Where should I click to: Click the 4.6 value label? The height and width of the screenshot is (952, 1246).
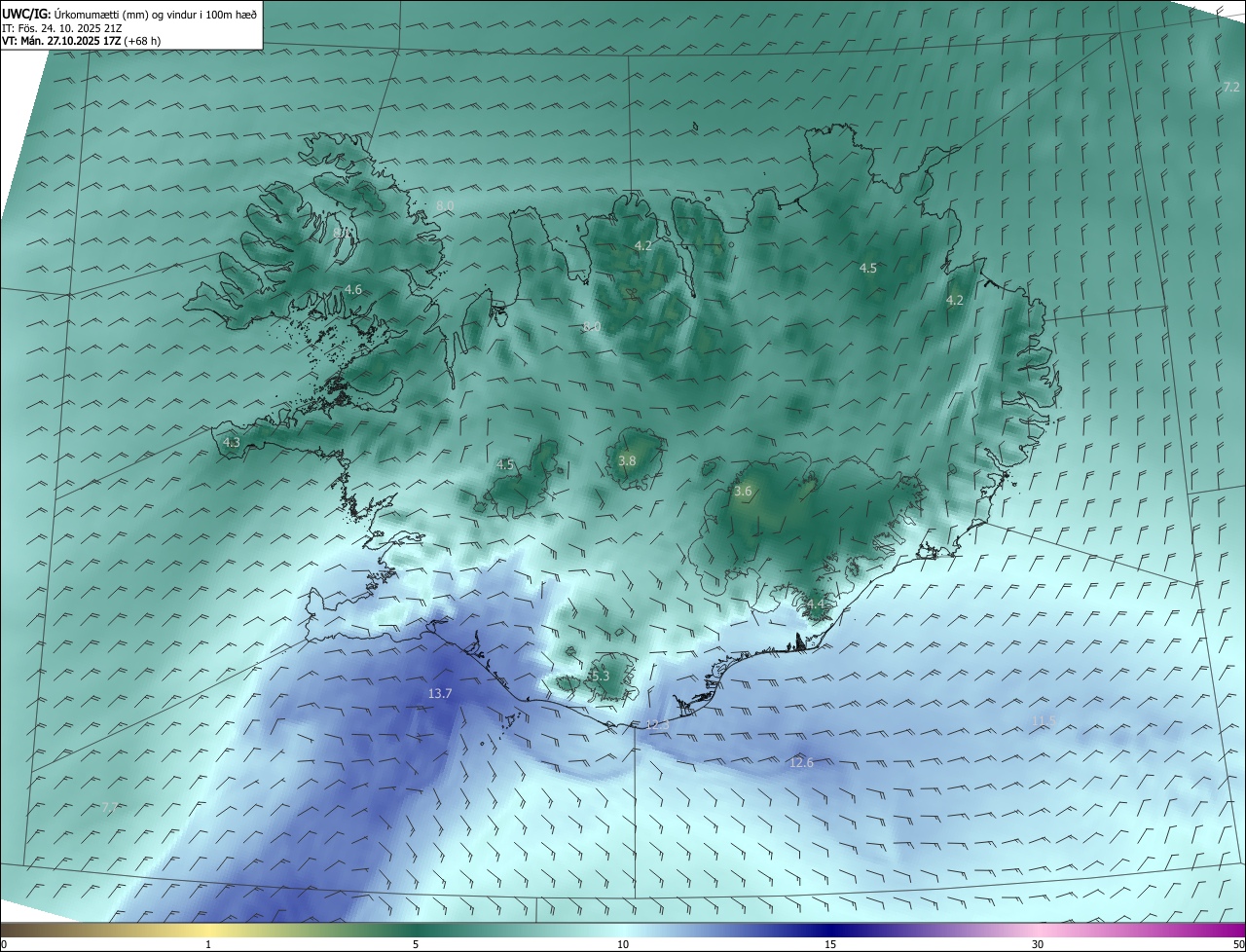click(353, 289)
